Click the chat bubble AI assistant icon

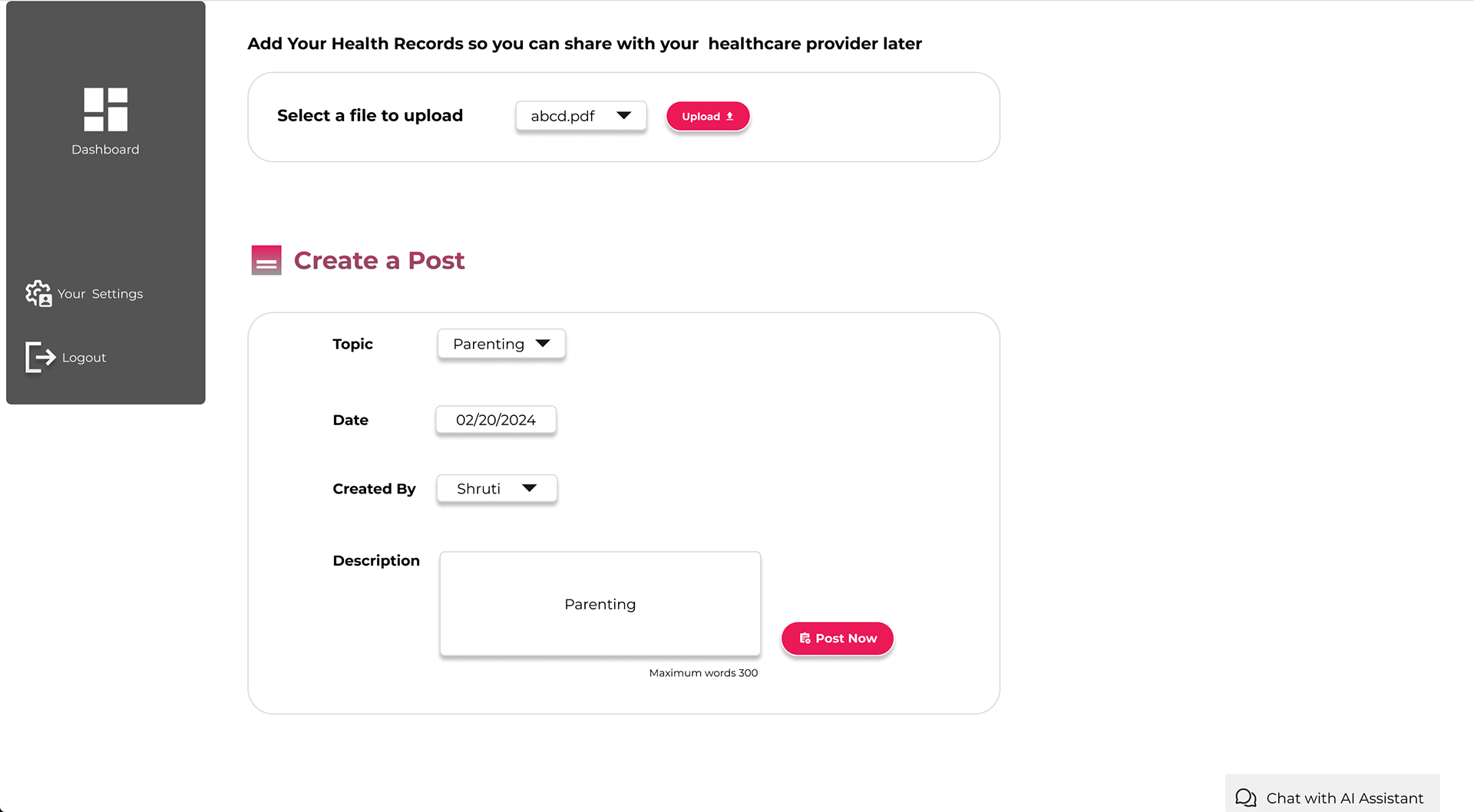(1245, 798)
